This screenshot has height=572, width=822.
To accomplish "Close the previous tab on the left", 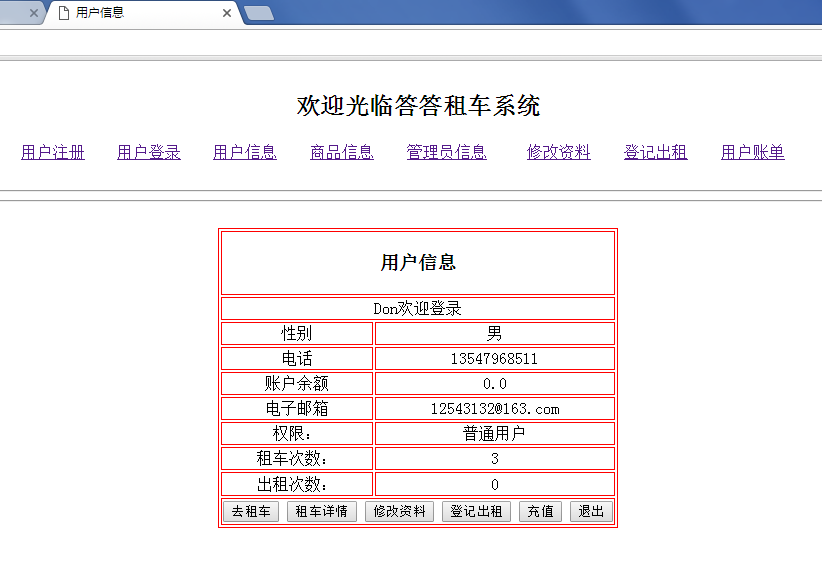I will 34,13.
